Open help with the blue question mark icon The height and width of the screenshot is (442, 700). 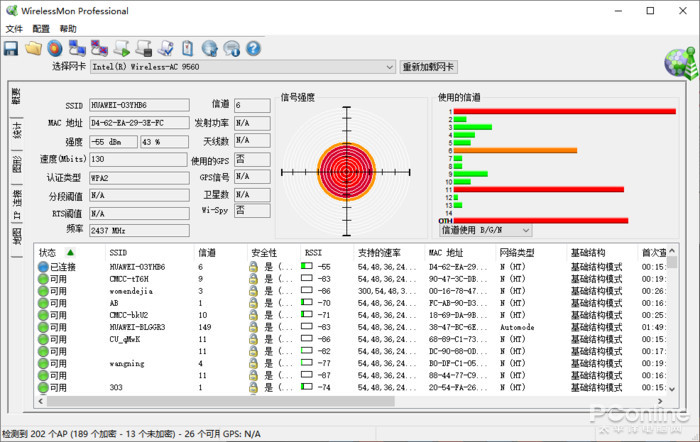[x=253, y=48]
